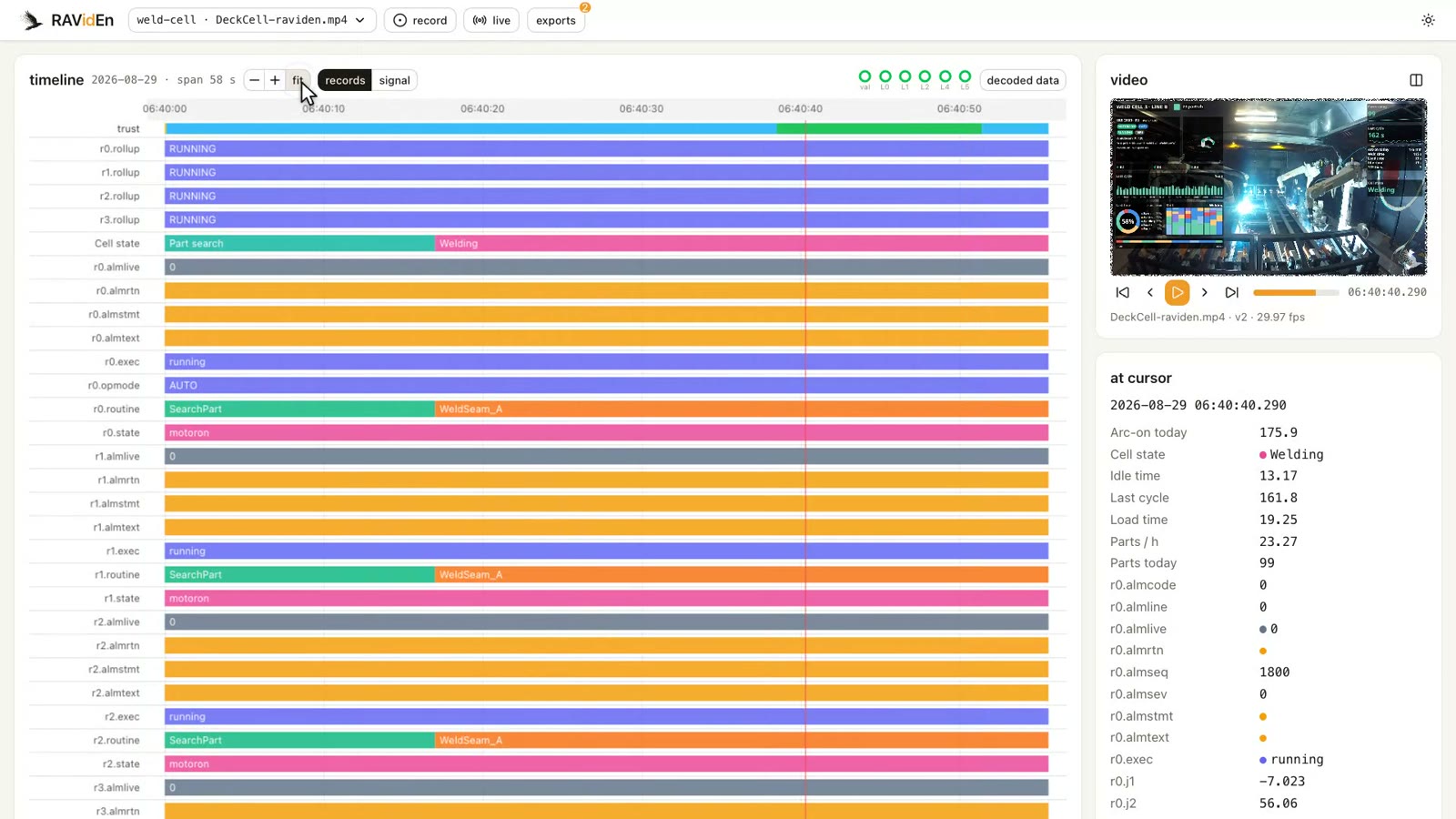Click the green segment in trust row

pos(879,128)
